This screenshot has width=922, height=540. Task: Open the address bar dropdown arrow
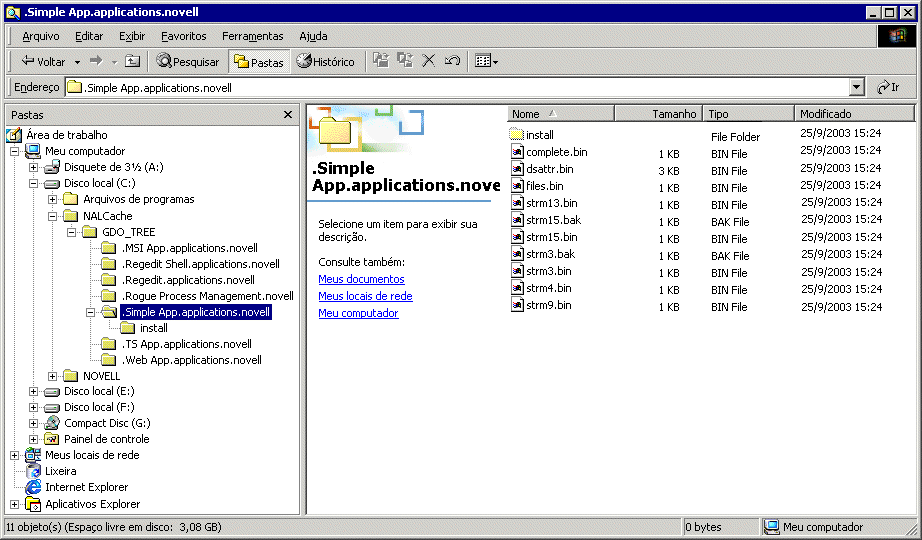(857, 87)
